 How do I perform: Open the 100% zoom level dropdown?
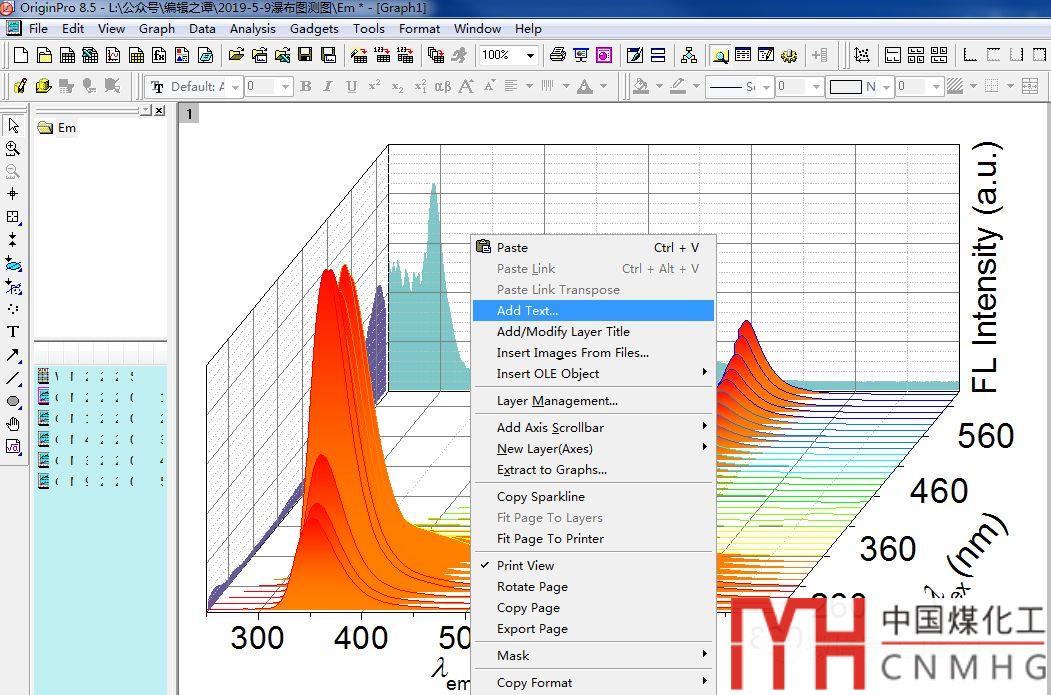pos(530,55)
